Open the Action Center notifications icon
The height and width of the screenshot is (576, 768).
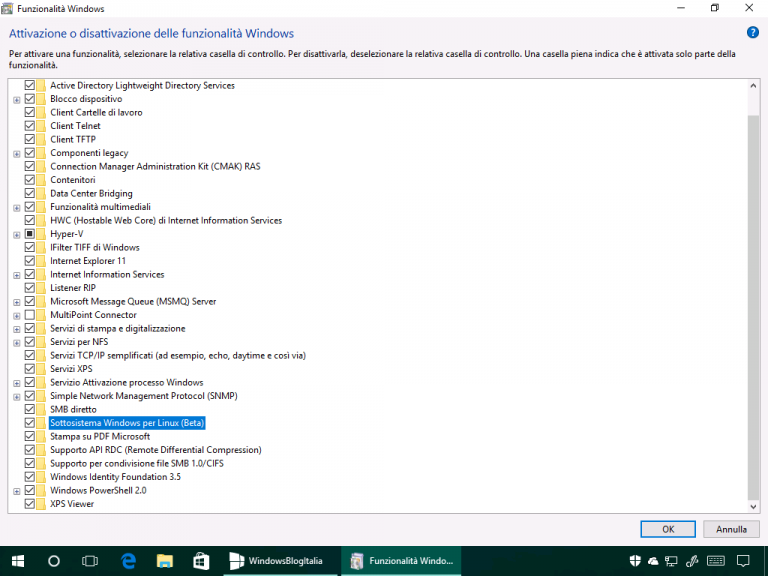743,561
